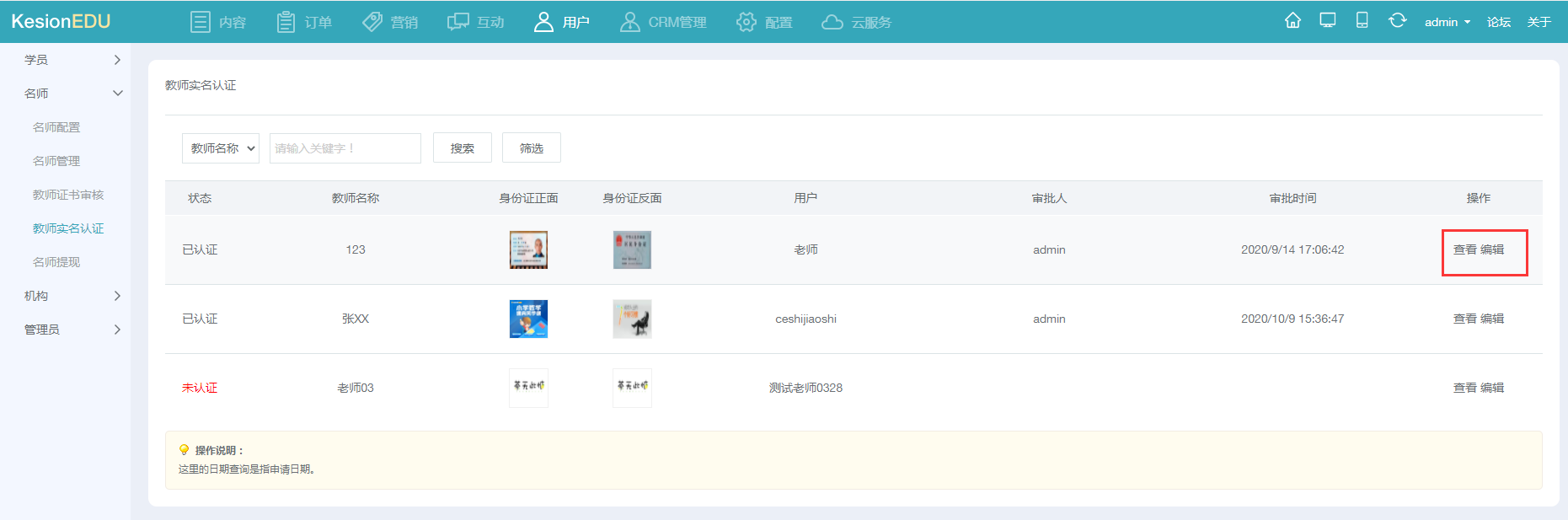1568x520 pixels.
Task: Open ID card front thumbnail for 张XX
Action: click(x=528, y=319)
